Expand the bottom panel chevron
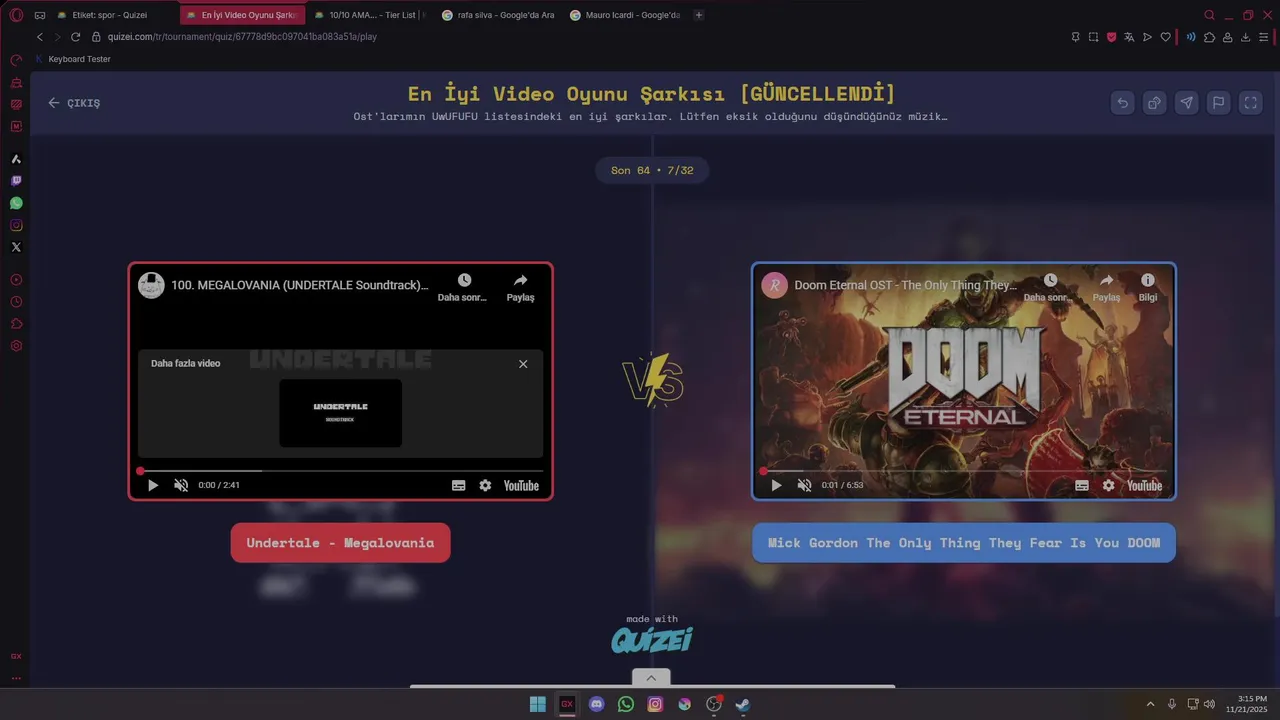 pyautogui.click(x=651, y=678)
